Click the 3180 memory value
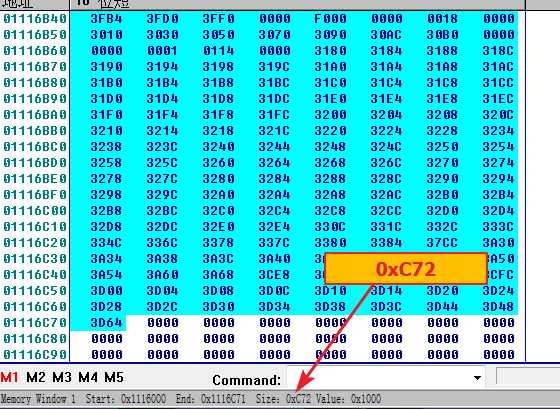560x409 pixels. (330, 51)
